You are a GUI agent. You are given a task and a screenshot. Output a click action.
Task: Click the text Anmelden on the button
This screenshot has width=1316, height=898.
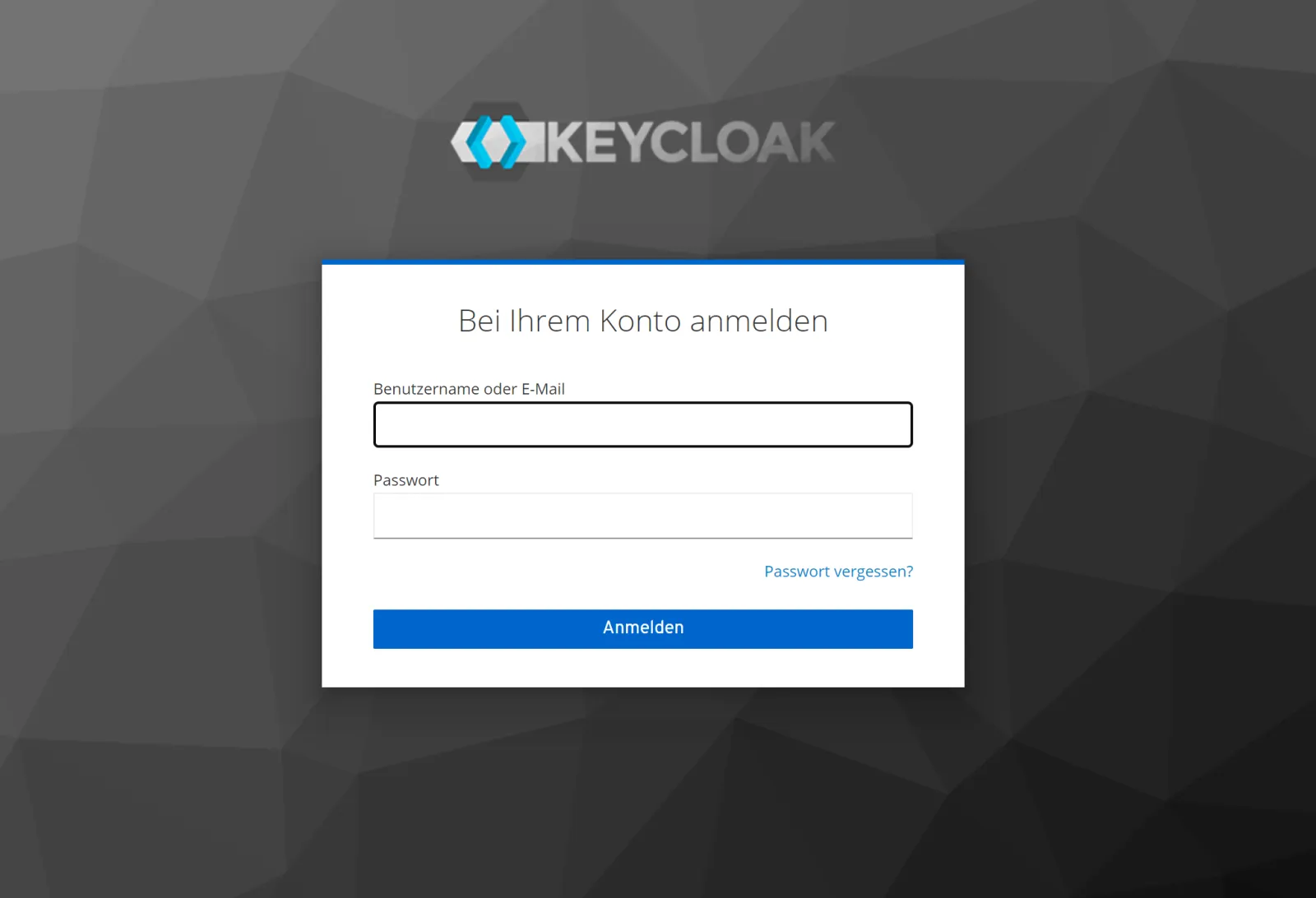[643, 627]
